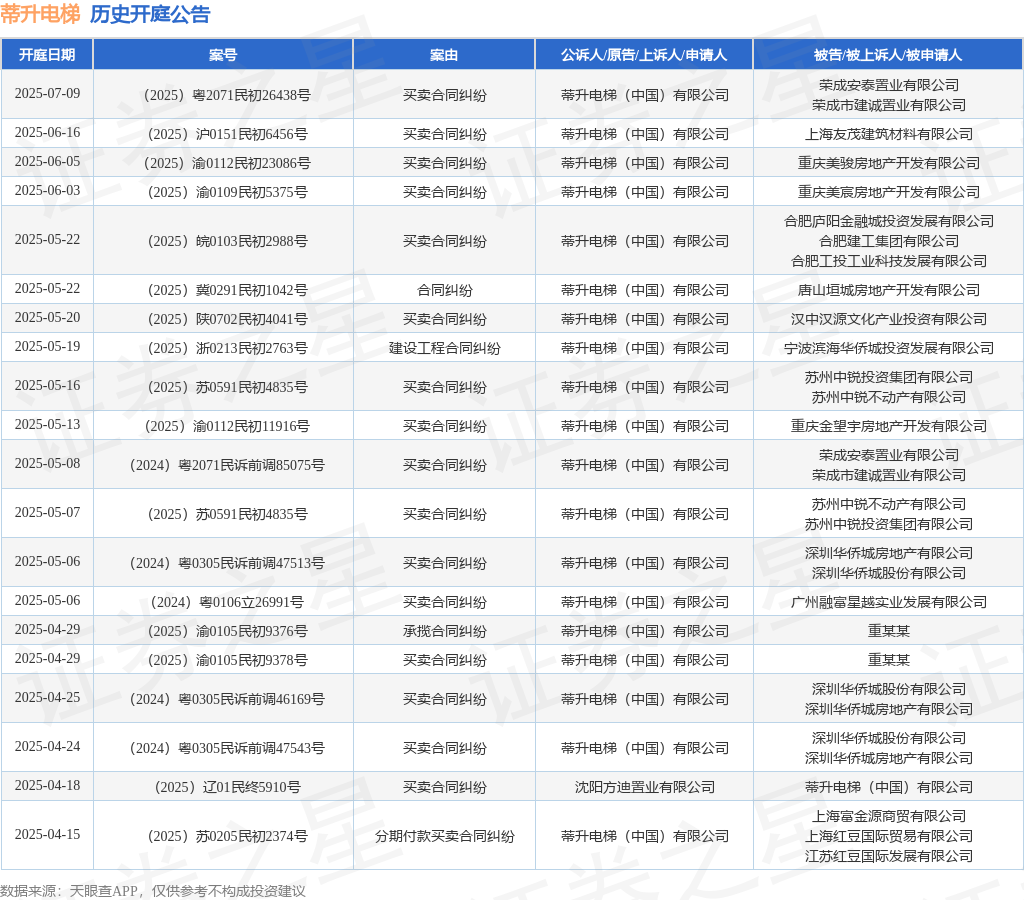This screenshot has width=1024, height=900.
Task: Click case number 辽01民终5910号
Action: 227,788
